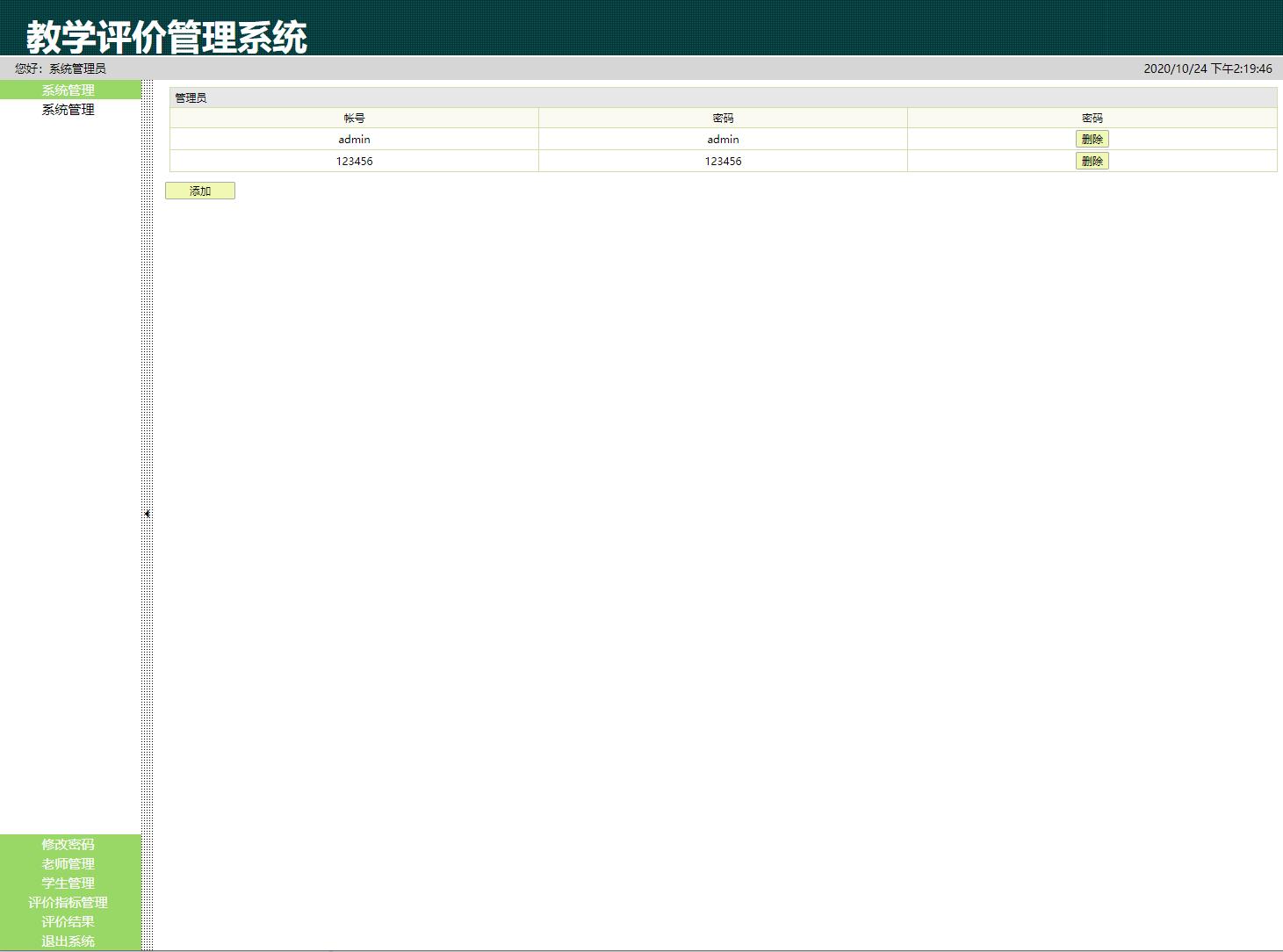Click the date and time display

point(1207,68)
